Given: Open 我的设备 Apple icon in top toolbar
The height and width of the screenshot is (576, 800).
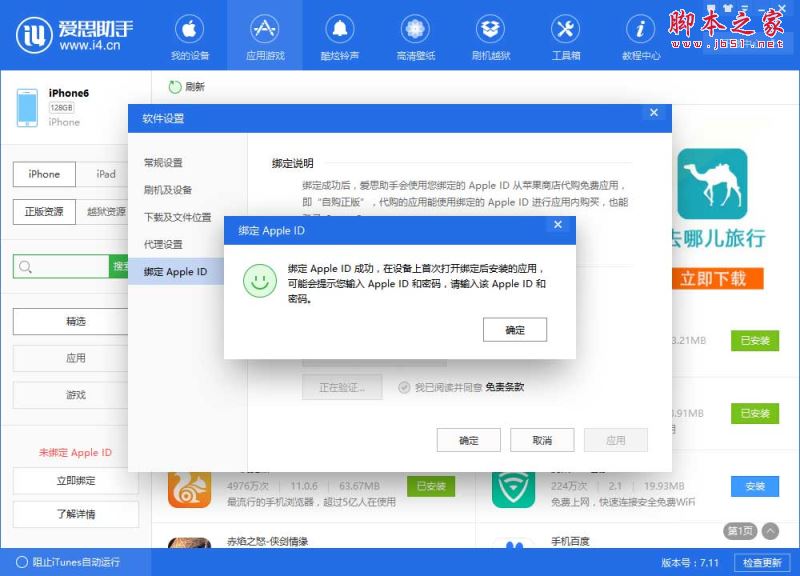Looking at the screenshot, I should tap(190, 30).
